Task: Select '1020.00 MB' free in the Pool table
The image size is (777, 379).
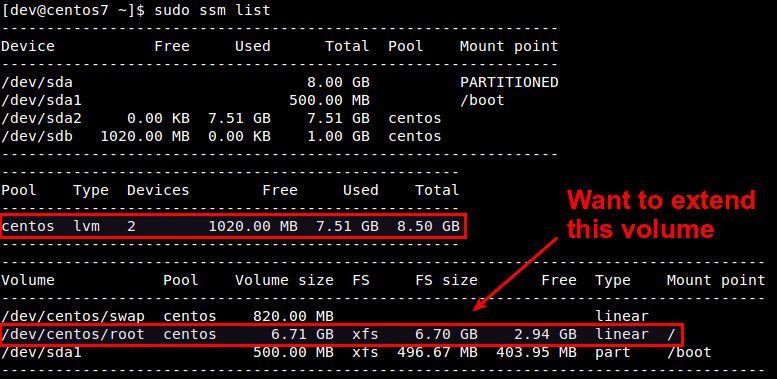Action: 253,226
